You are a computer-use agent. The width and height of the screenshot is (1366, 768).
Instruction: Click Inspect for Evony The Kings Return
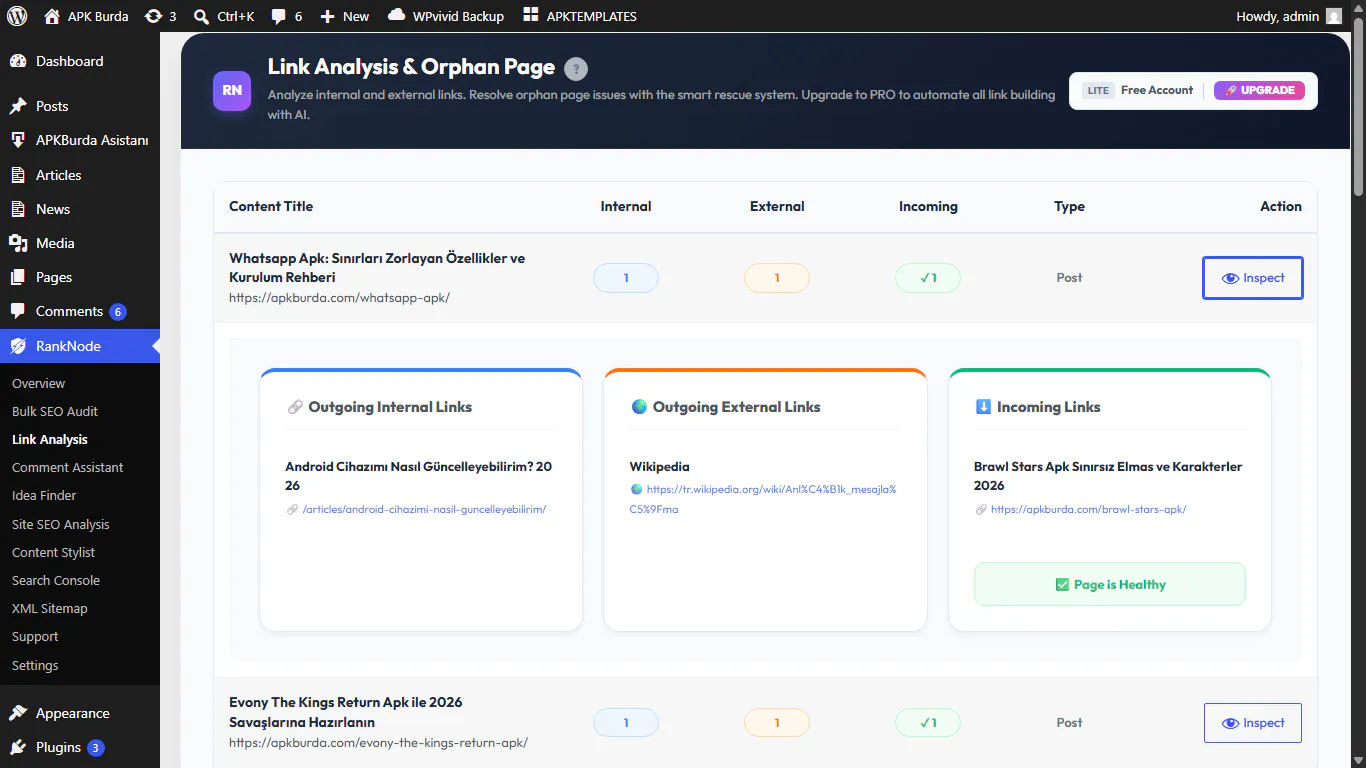pos(1252,723)
